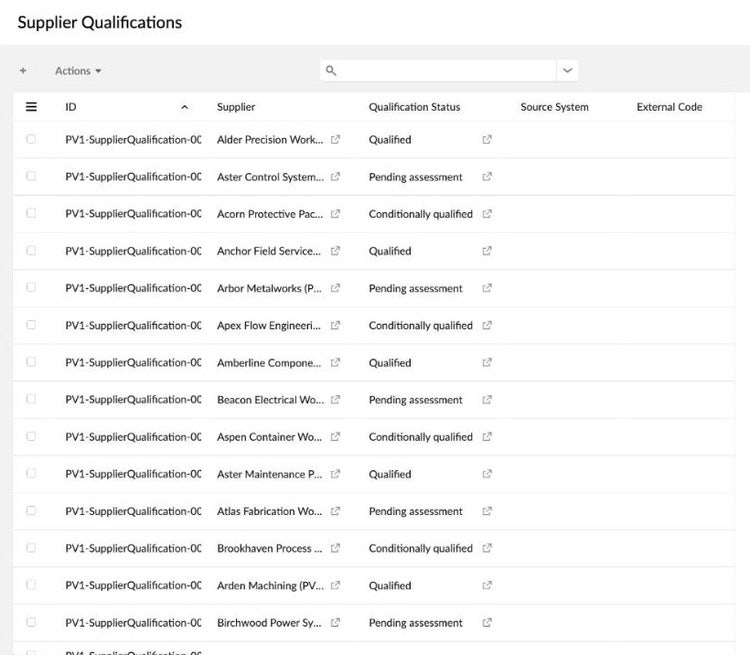This screenshot has height=655, width=750.
Task: Open status link icon in Arden Machining row
Action: 487,585
